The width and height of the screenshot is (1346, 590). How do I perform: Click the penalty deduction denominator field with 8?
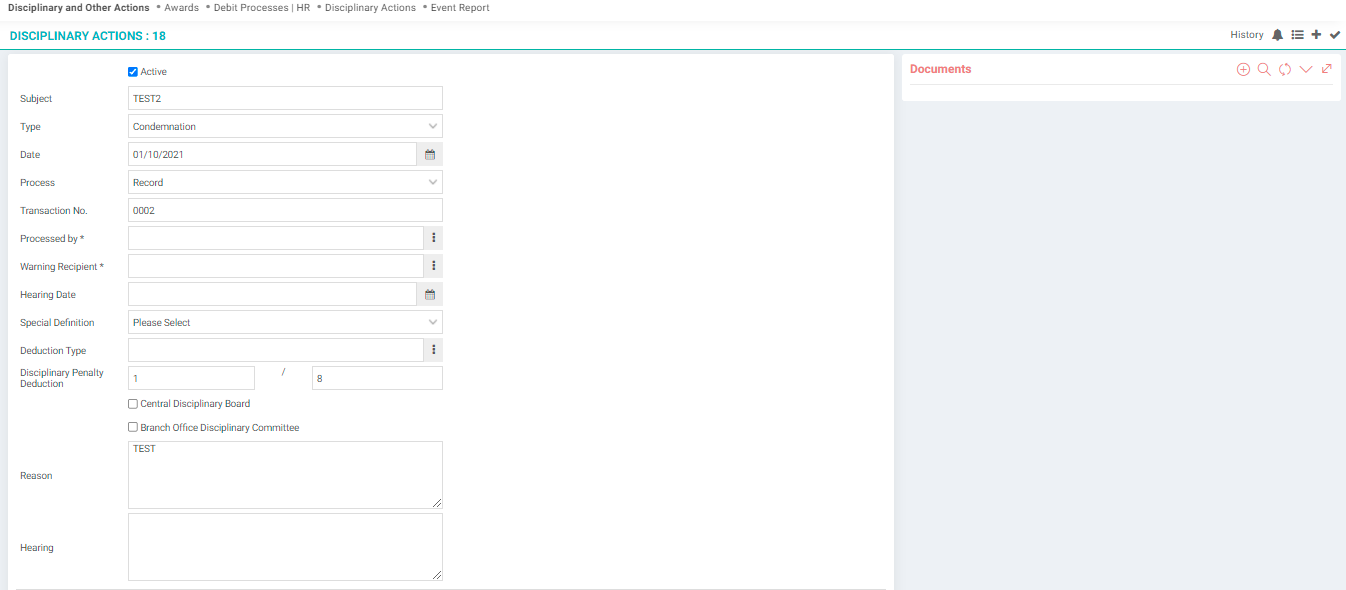377,378
